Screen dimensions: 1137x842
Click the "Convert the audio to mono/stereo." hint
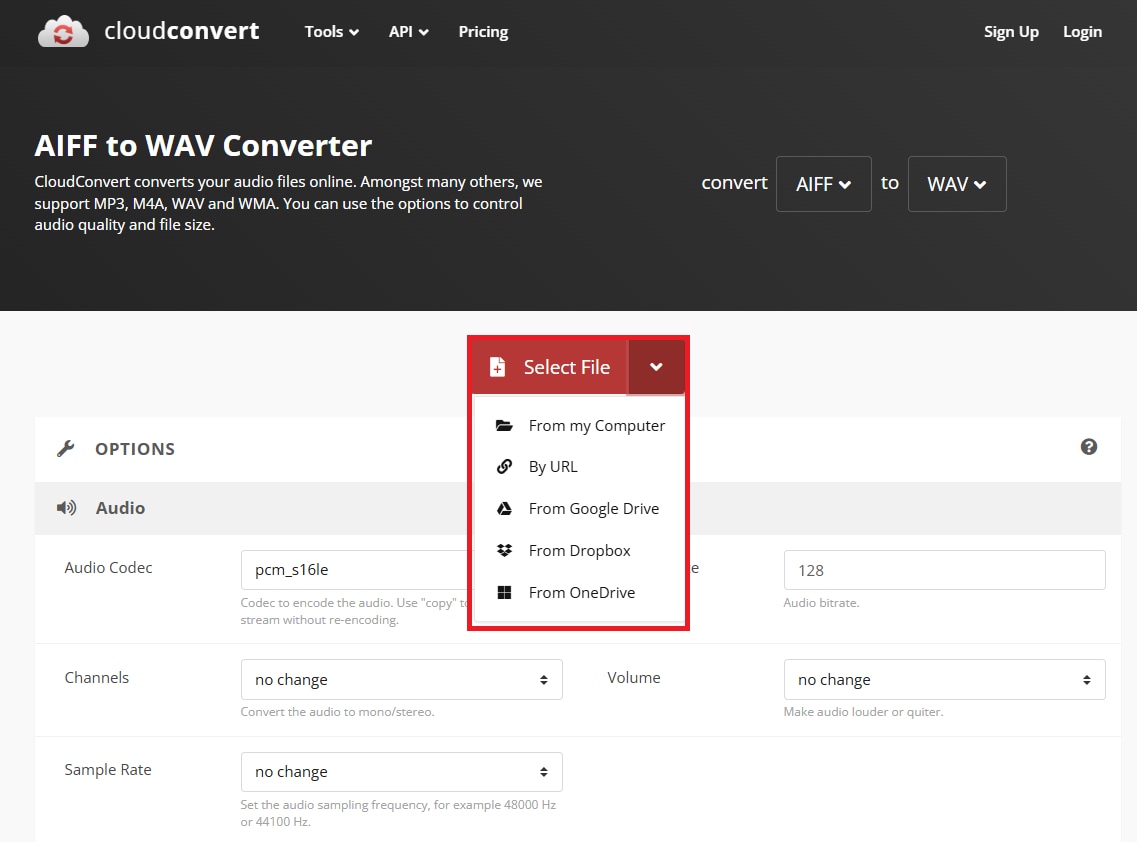click(337, 712)
